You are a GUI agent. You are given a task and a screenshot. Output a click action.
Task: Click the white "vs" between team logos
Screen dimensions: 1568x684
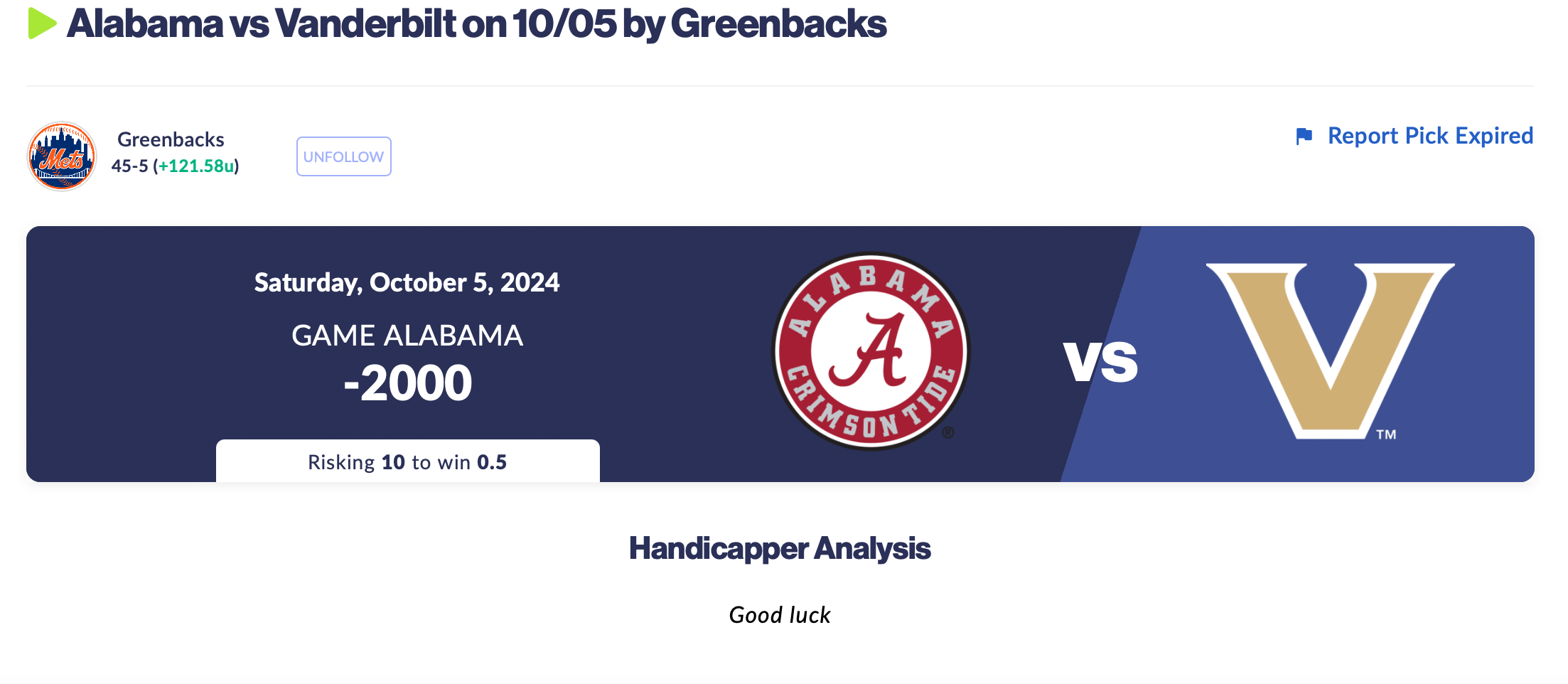[x=1100, y=361]
